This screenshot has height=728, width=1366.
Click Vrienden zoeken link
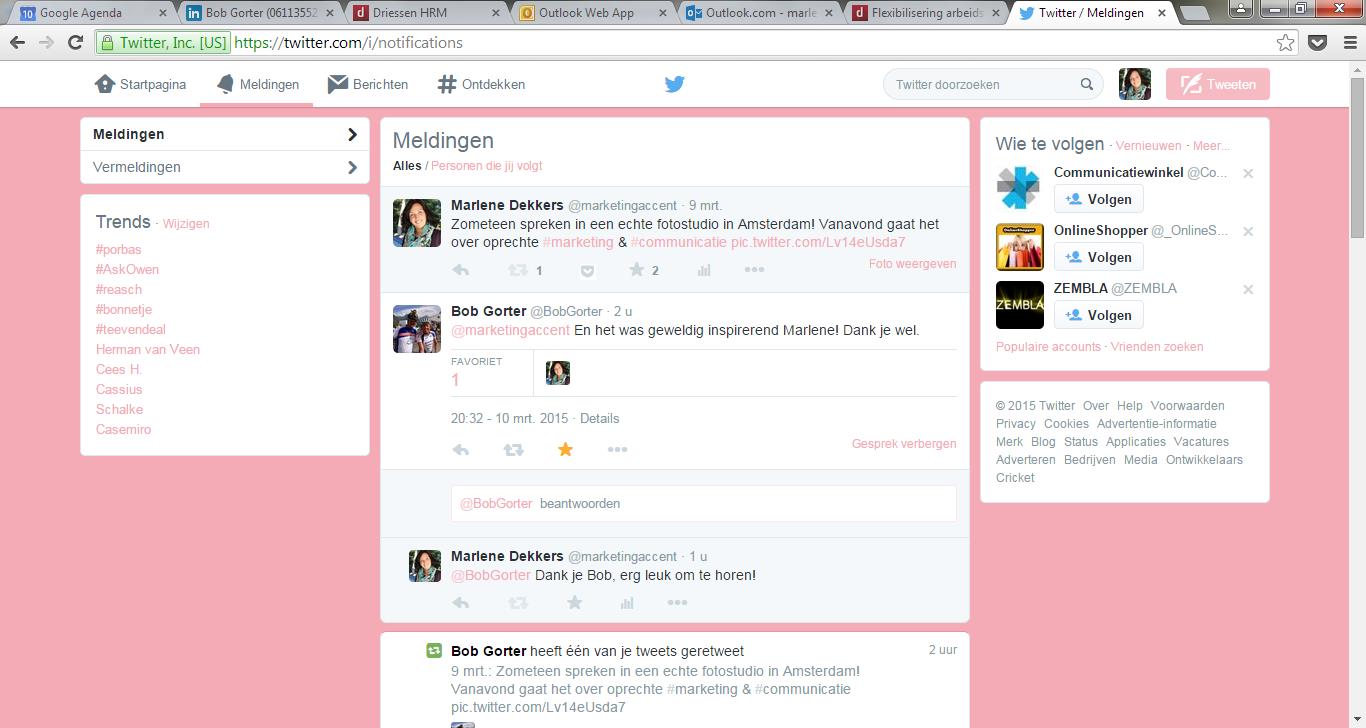tap(1157, 346)
